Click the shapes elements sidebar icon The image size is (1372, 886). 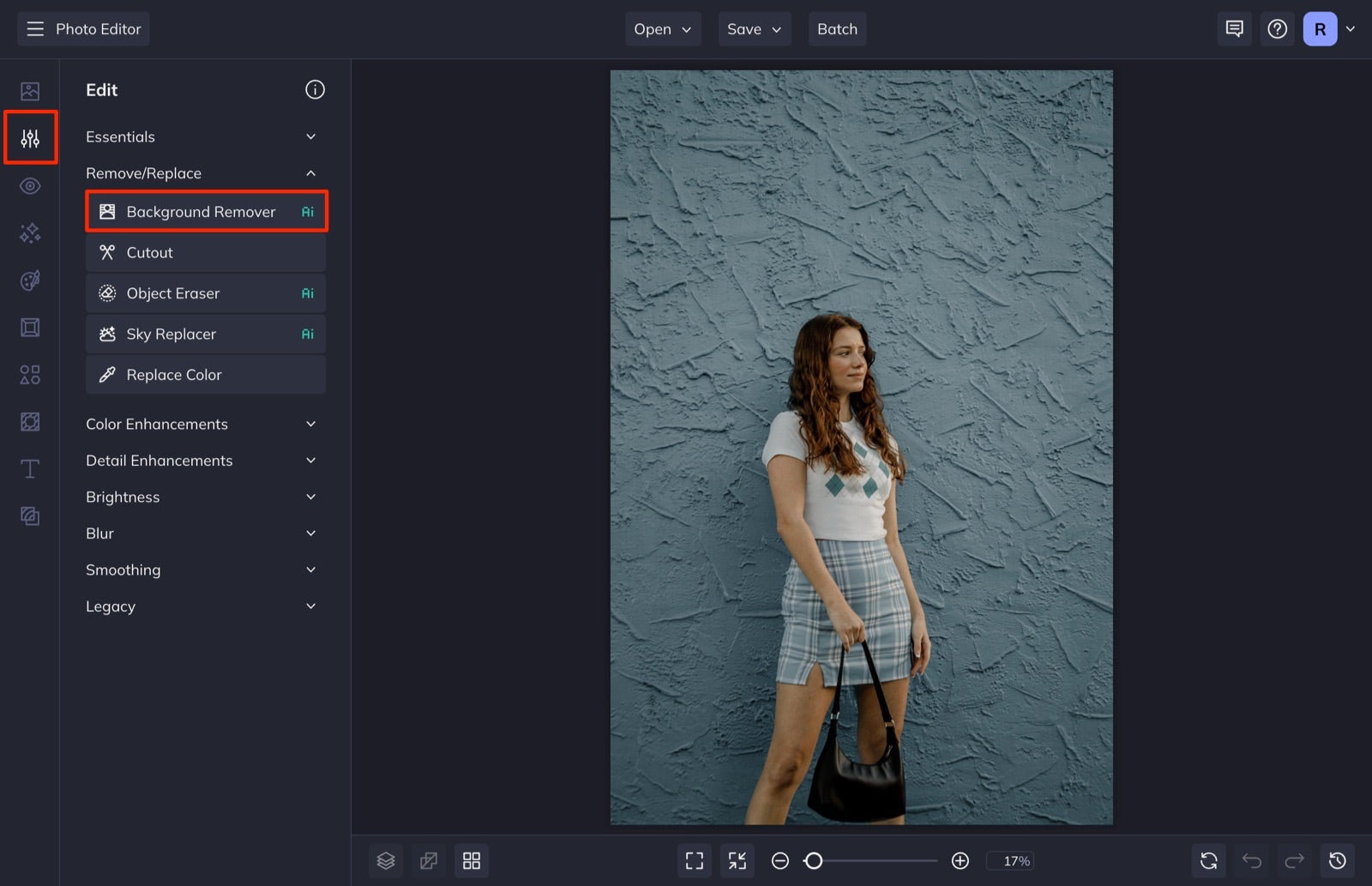[x=30, y=374]
